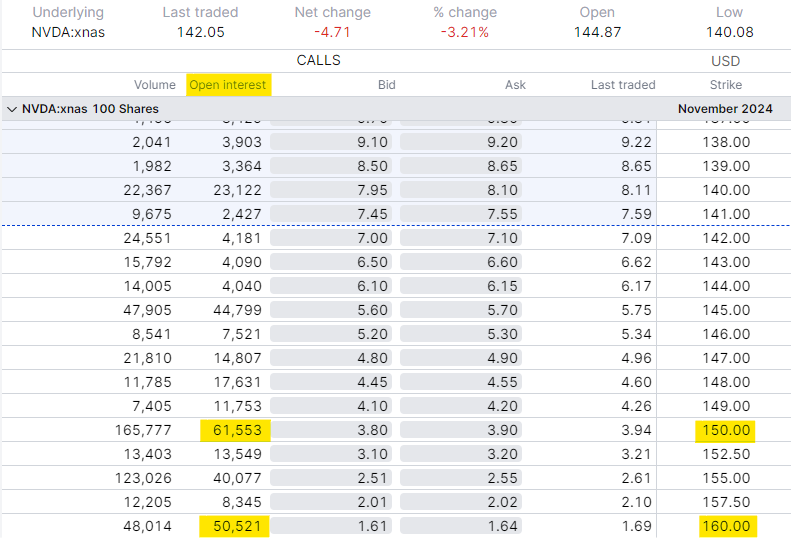The image size is (791, 538).
Task: Select the highlighted 150.00 strike cell
Action: point(727,430)
